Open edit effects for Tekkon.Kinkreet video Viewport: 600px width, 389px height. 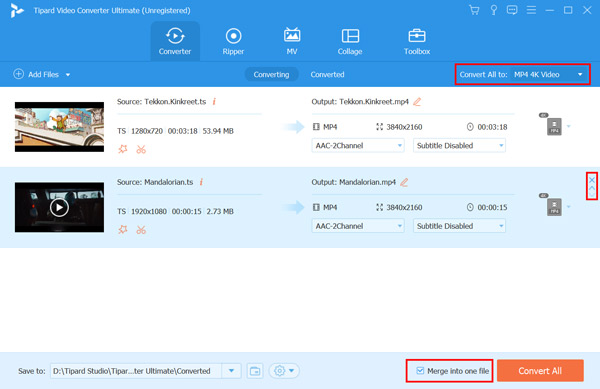(123, 149)
